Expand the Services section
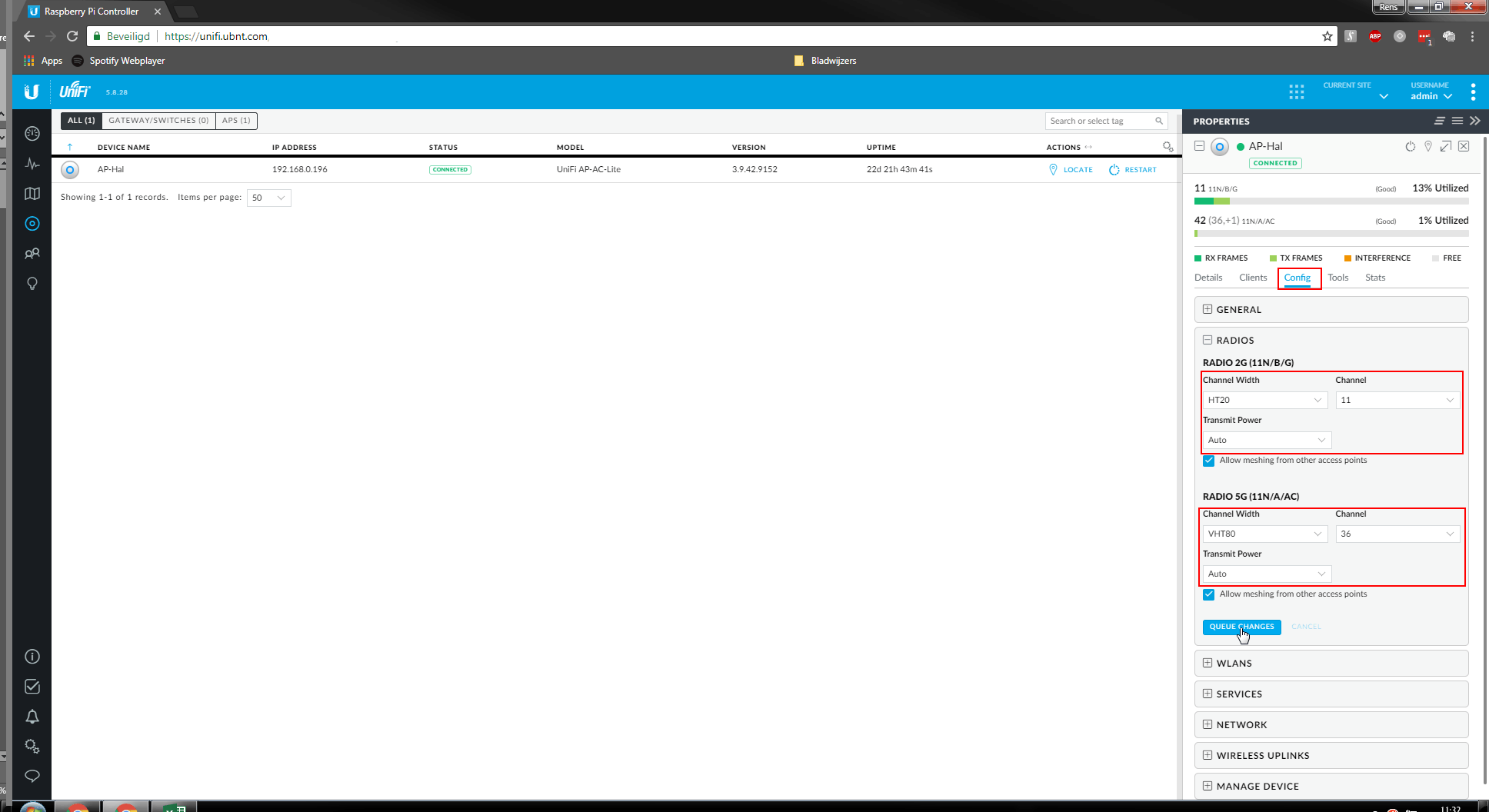1489x812 pixels. click(1331, 694)
